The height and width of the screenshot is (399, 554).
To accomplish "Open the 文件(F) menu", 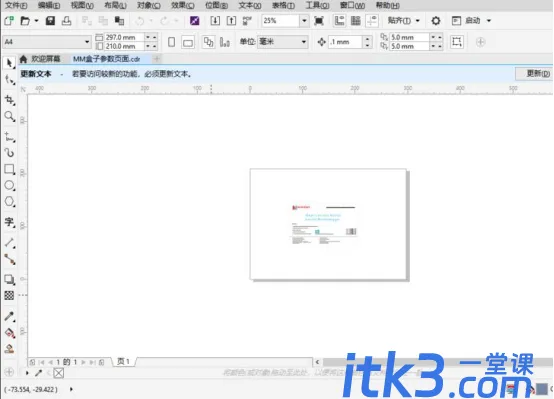I will (x=16, y=5).
